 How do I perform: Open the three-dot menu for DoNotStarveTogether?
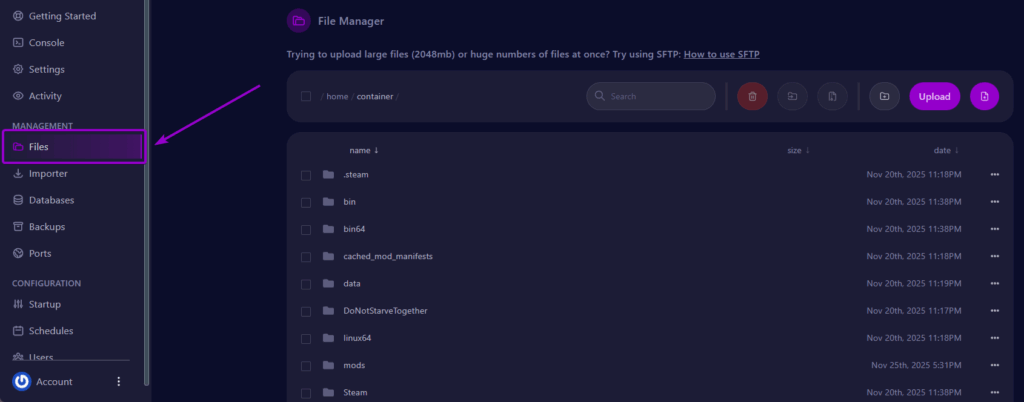(995, 311)
